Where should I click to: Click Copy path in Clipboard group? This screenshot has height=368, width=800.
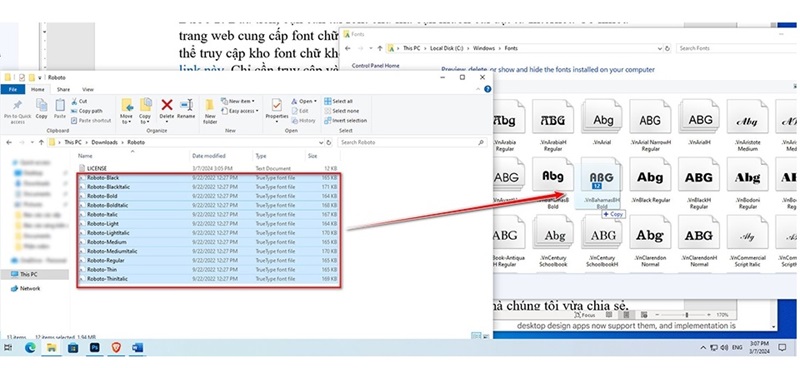(87, 111)
